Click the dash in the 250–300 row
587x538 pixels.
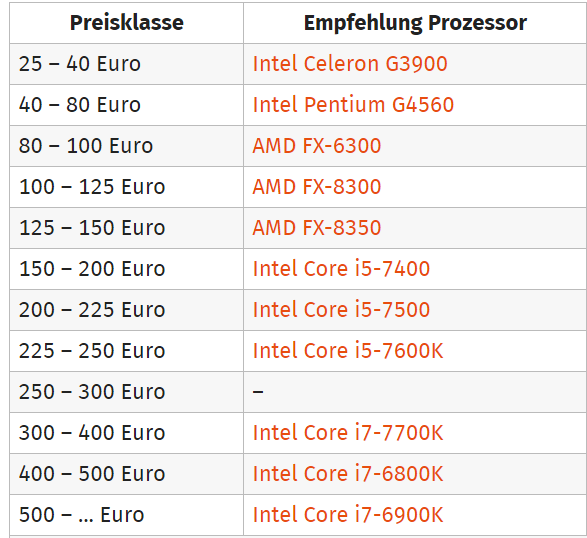point(258,392)
